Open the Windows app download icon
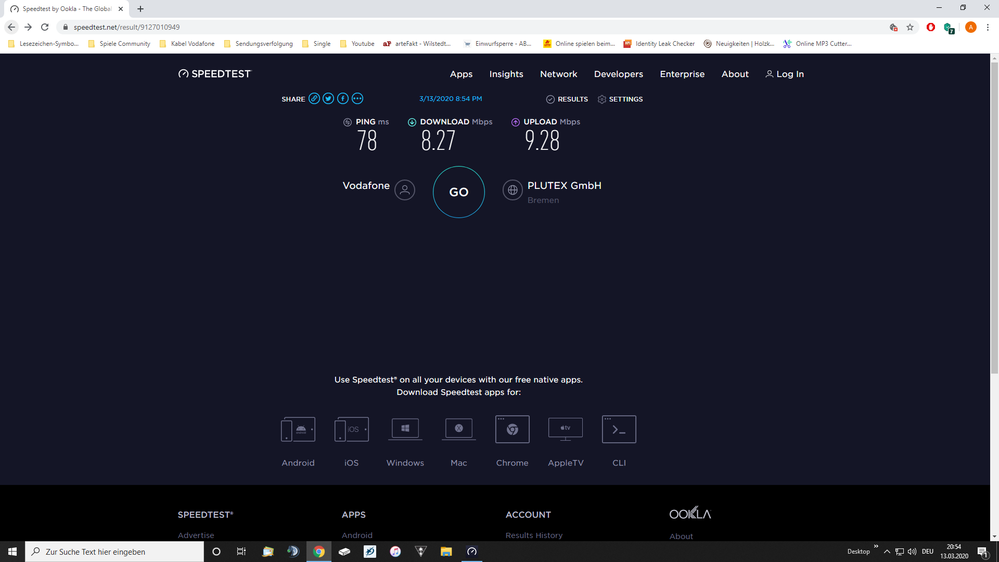999x562 pixels. [x=405, y=429]
